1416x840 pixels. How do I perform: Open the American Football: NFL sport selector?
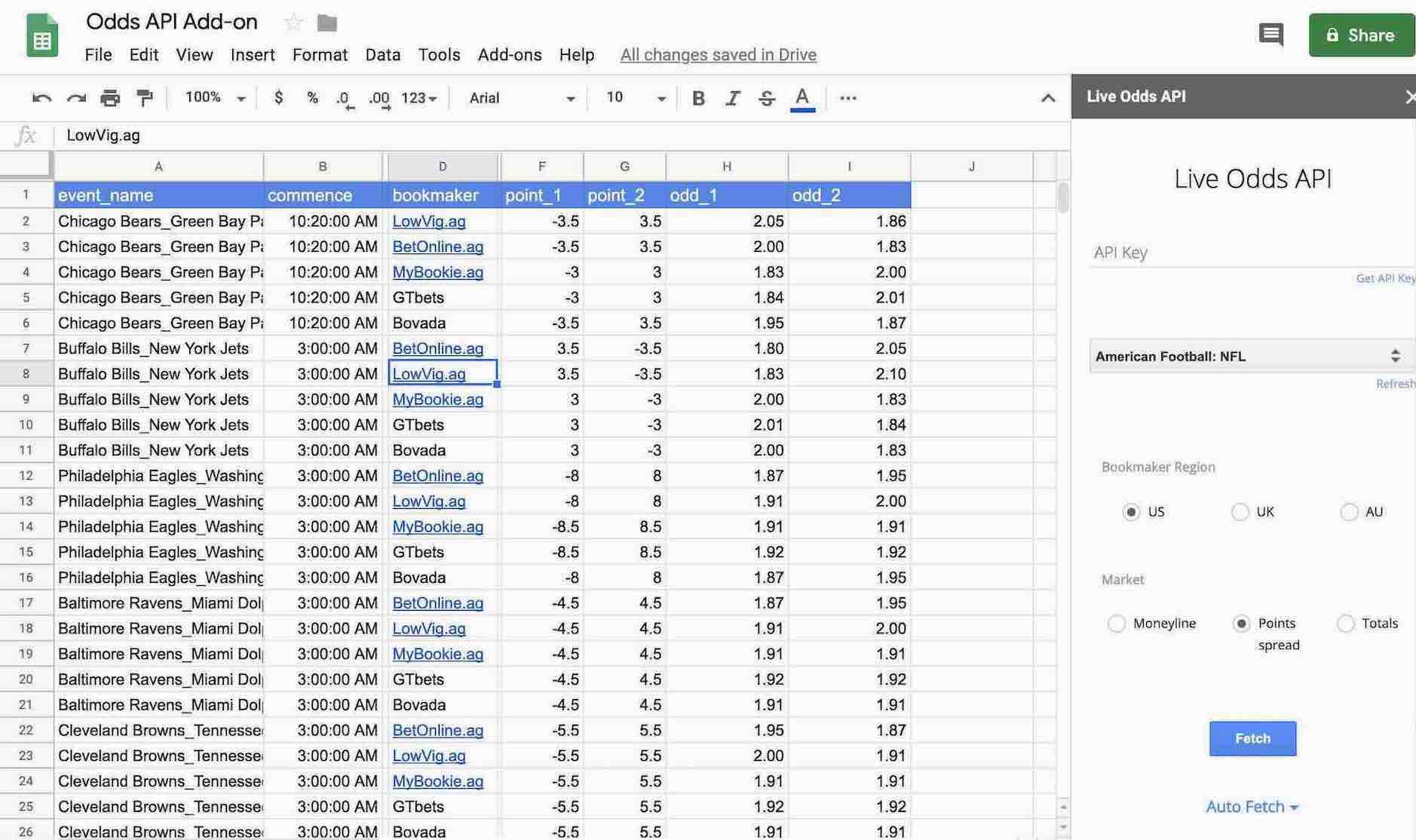pyautogui.click(x=1252, y=356)
